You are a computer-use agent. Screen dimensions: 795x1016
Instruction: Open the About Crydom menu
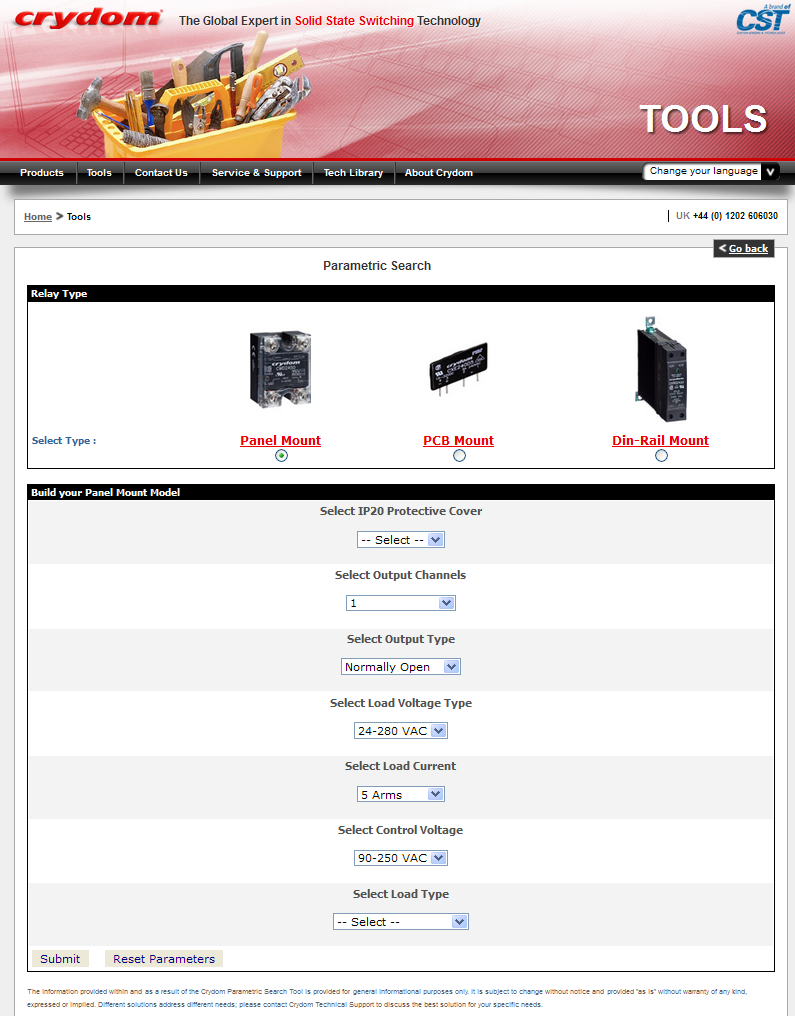pos(439,172)
